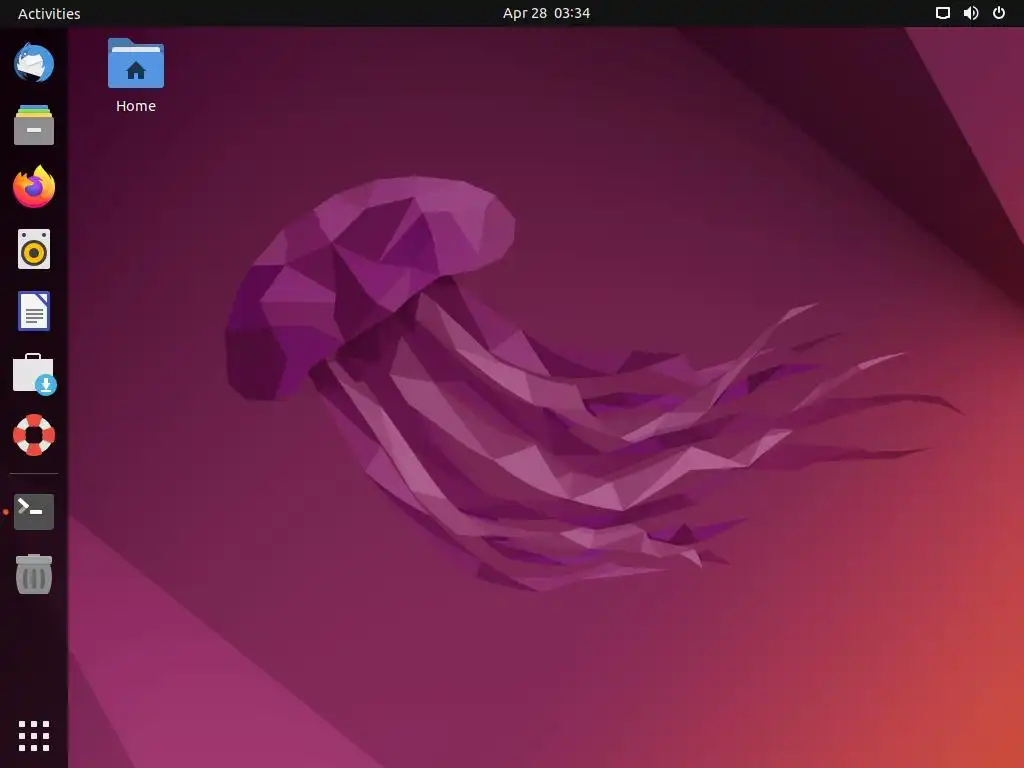Show Applications grid

[x=34, y=736]
